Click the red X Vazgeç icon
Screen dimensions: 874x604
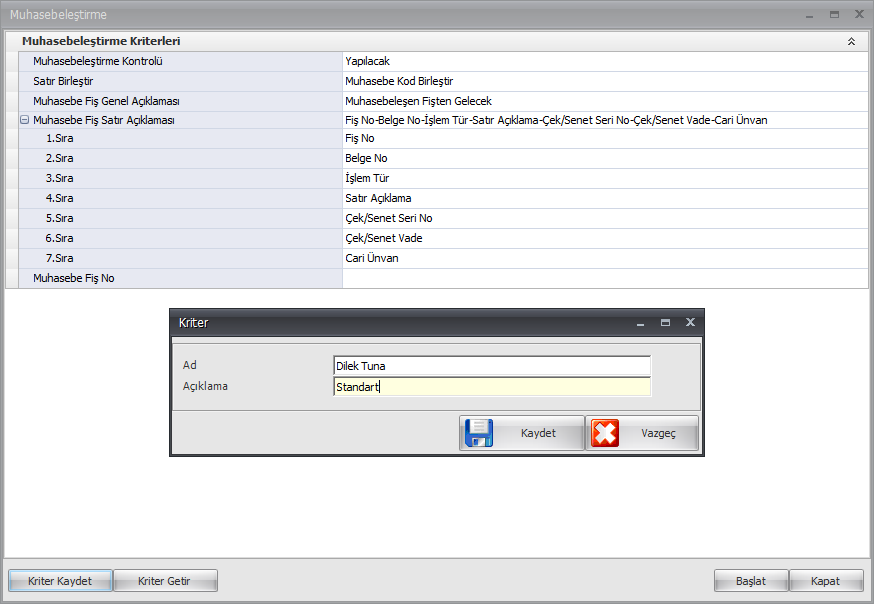605,433
